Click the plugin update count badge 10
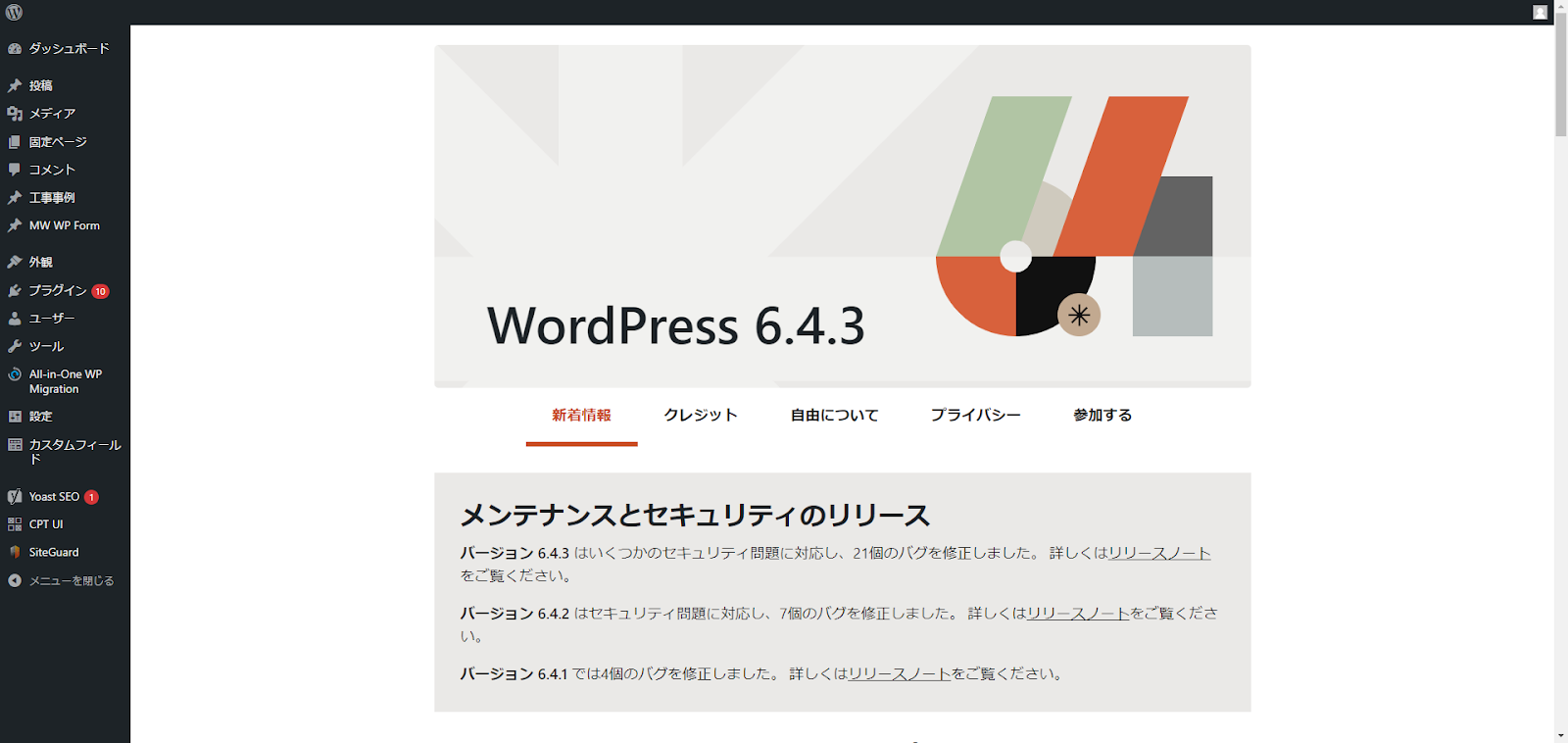The image size is (1568, 743). 100,291
